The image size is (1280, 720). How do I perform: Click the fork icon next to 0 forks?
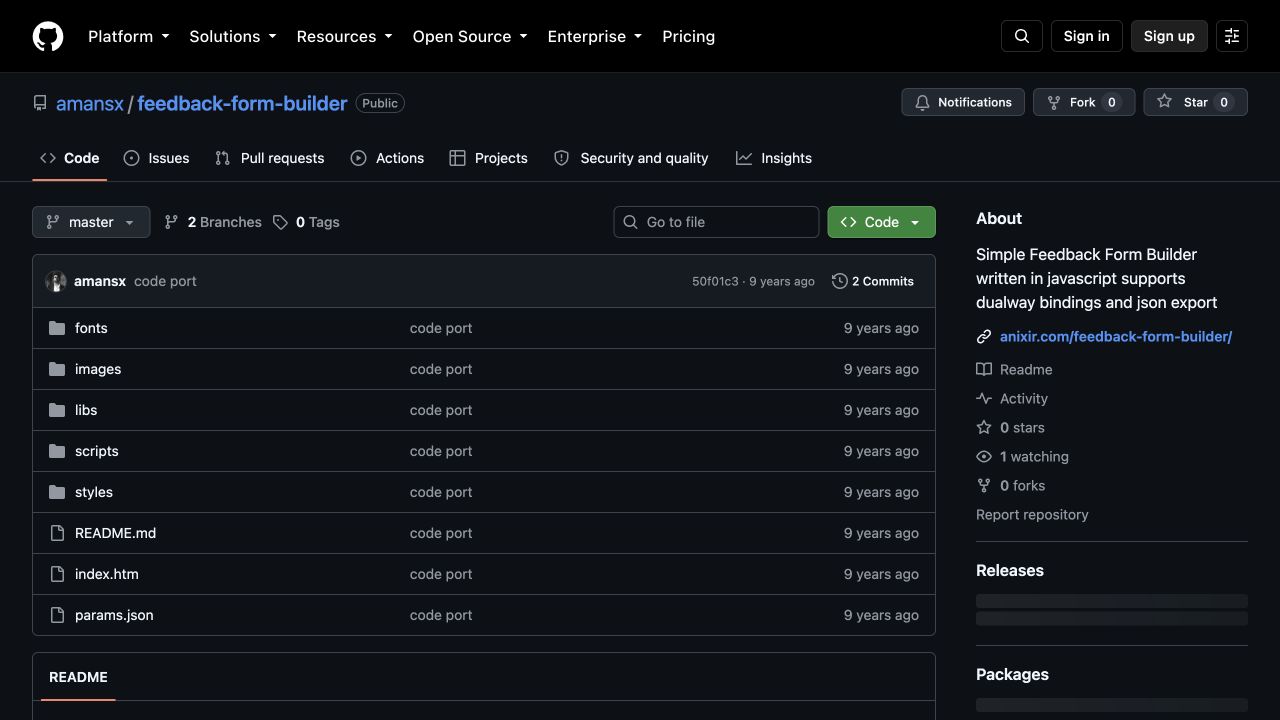click(984, 485)
